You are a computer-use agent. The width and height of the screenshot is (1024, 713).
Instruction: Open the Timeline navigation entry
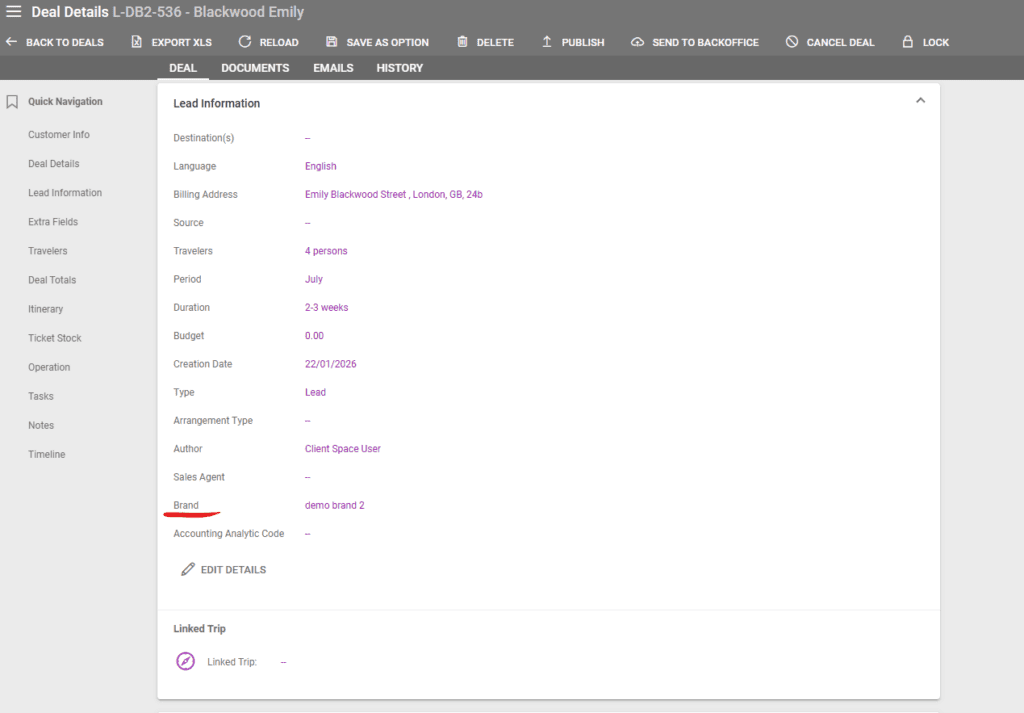[x=46, y=453]
